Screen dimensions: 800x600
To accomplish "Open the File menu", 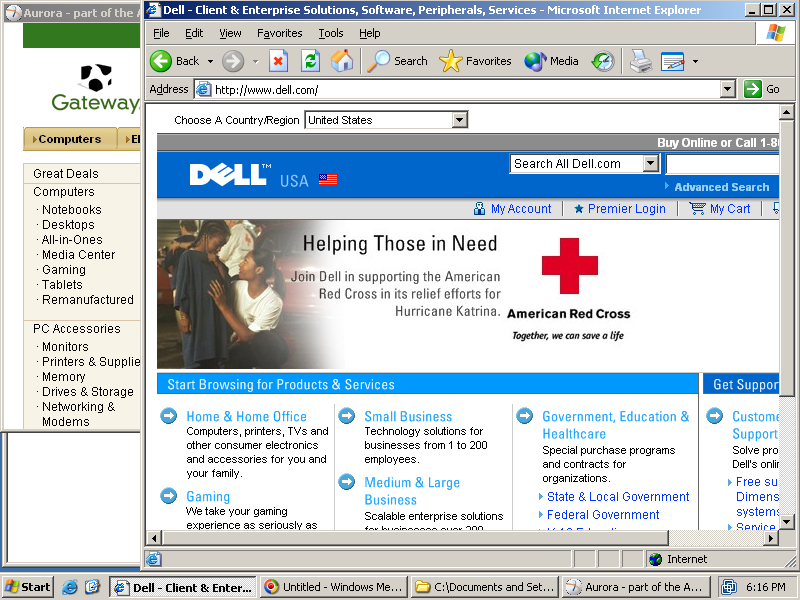I will 161,33.
